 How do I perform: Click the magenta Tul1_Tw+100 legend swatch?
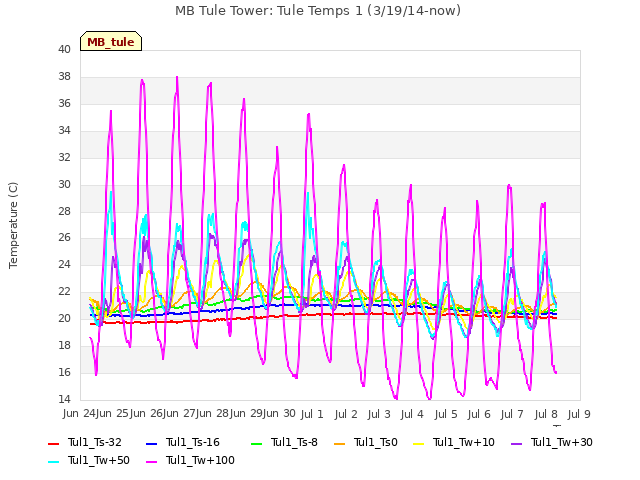tap(151, 461)
